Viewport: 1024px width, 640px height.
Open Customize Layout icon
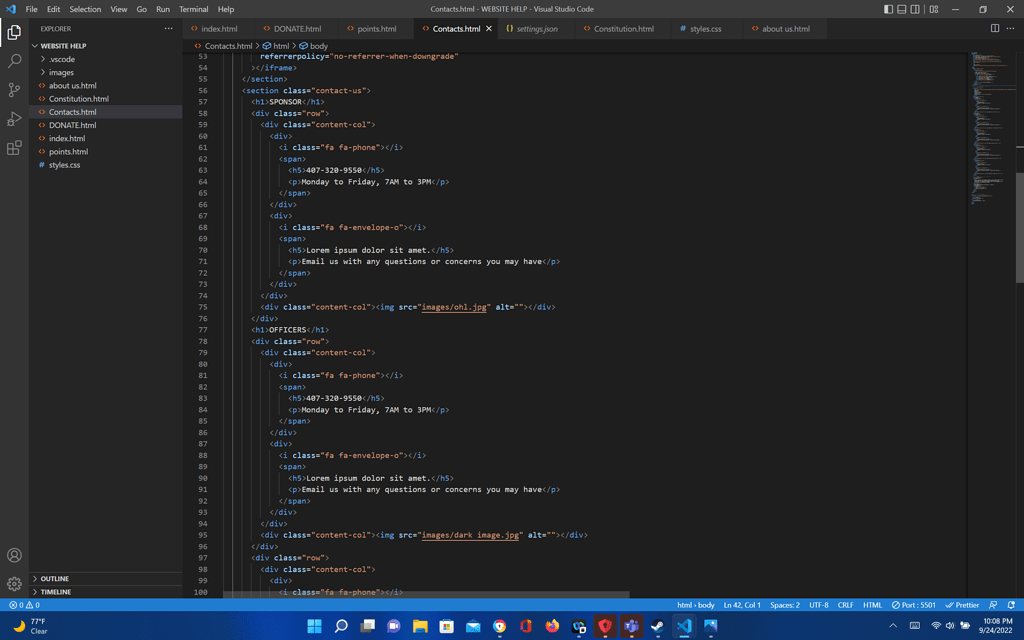coord(934,9)
